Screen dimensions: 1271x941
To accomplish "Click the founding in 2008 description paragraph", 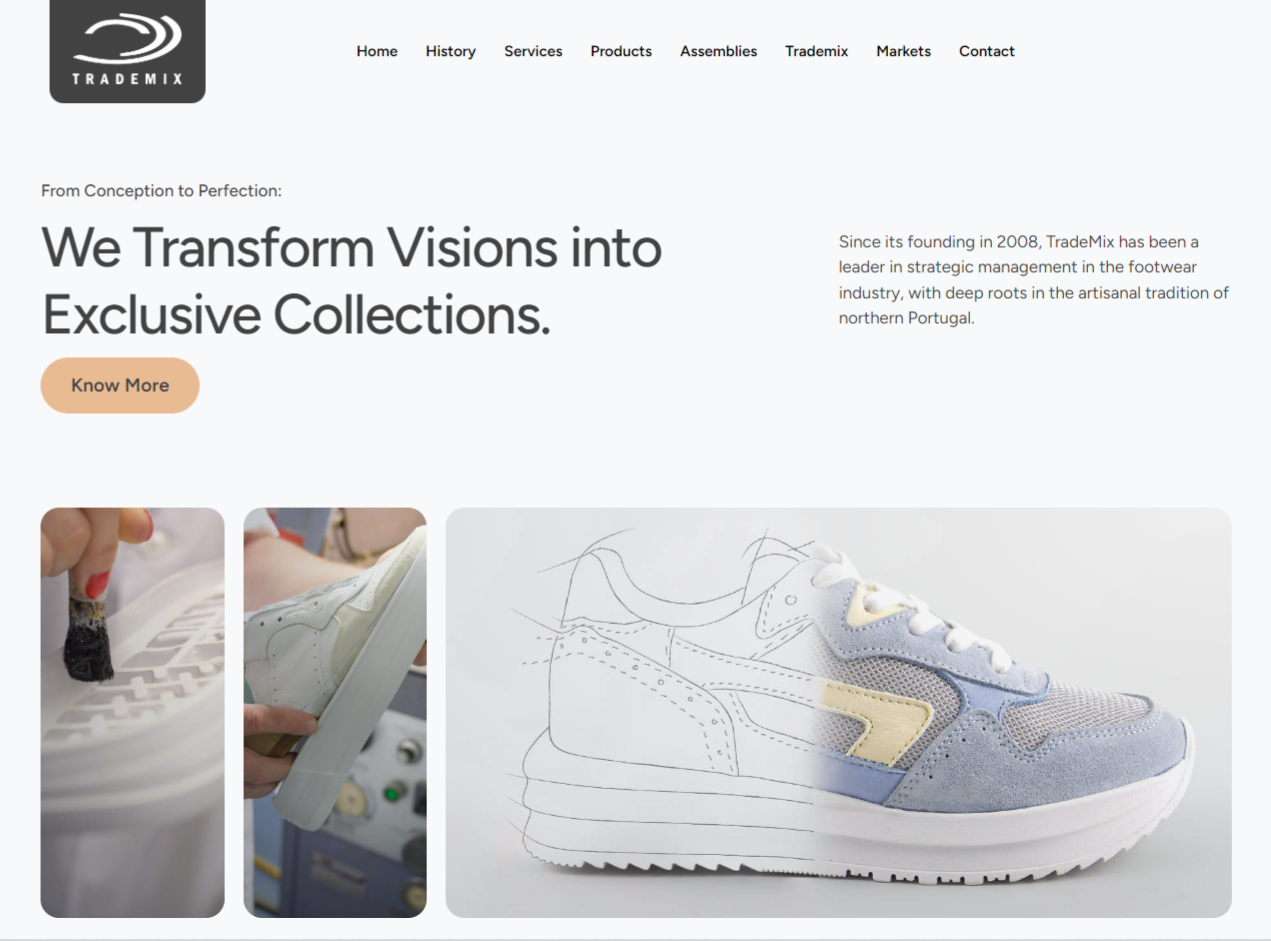I will point(1034,280).
